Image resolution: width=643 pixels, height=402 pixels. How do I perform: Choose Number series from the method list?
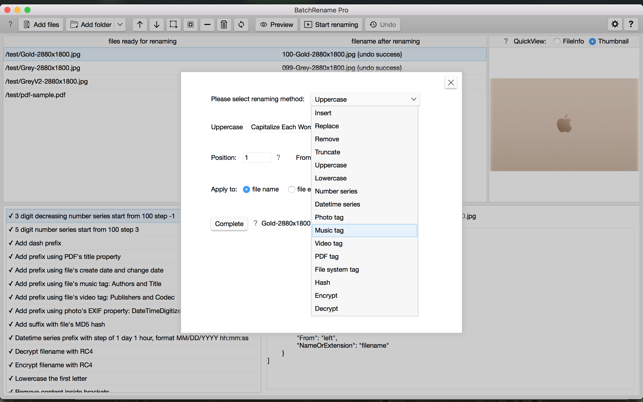365,191
